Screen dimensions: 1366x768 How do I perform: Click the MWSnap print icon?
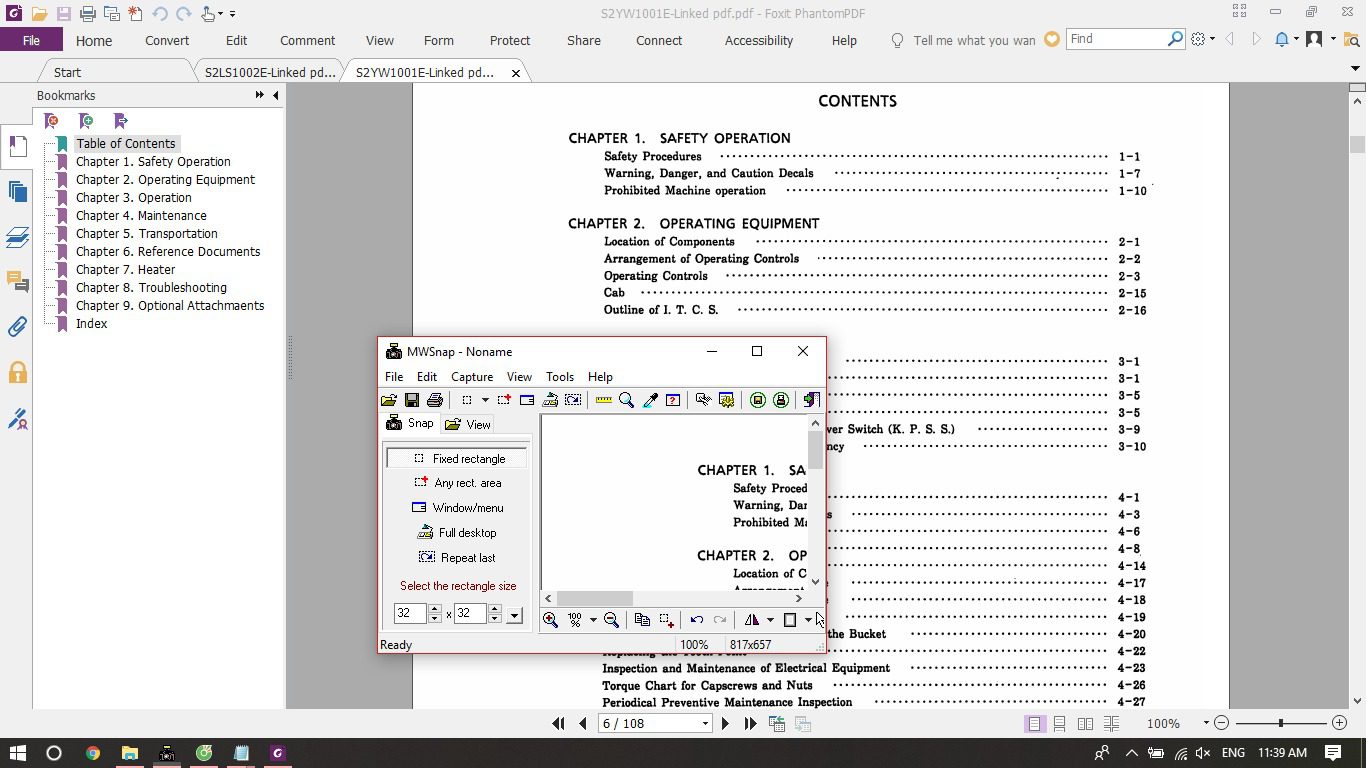(x=435, y=400)
